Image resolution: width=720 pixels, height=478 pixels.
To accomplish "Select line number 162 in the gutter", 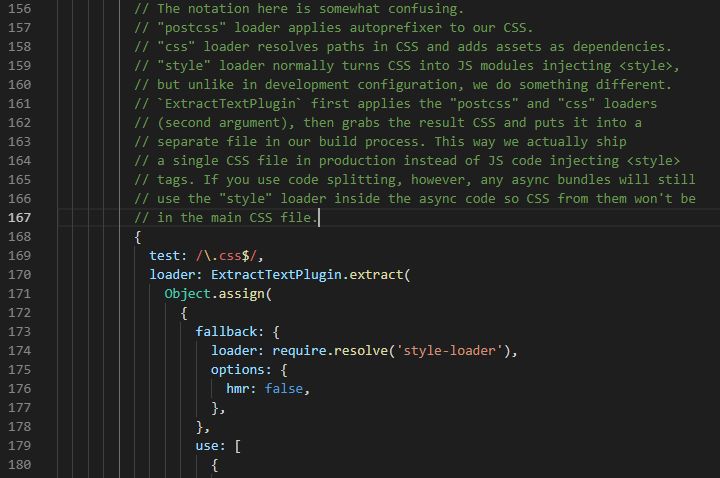I will 19,123.
